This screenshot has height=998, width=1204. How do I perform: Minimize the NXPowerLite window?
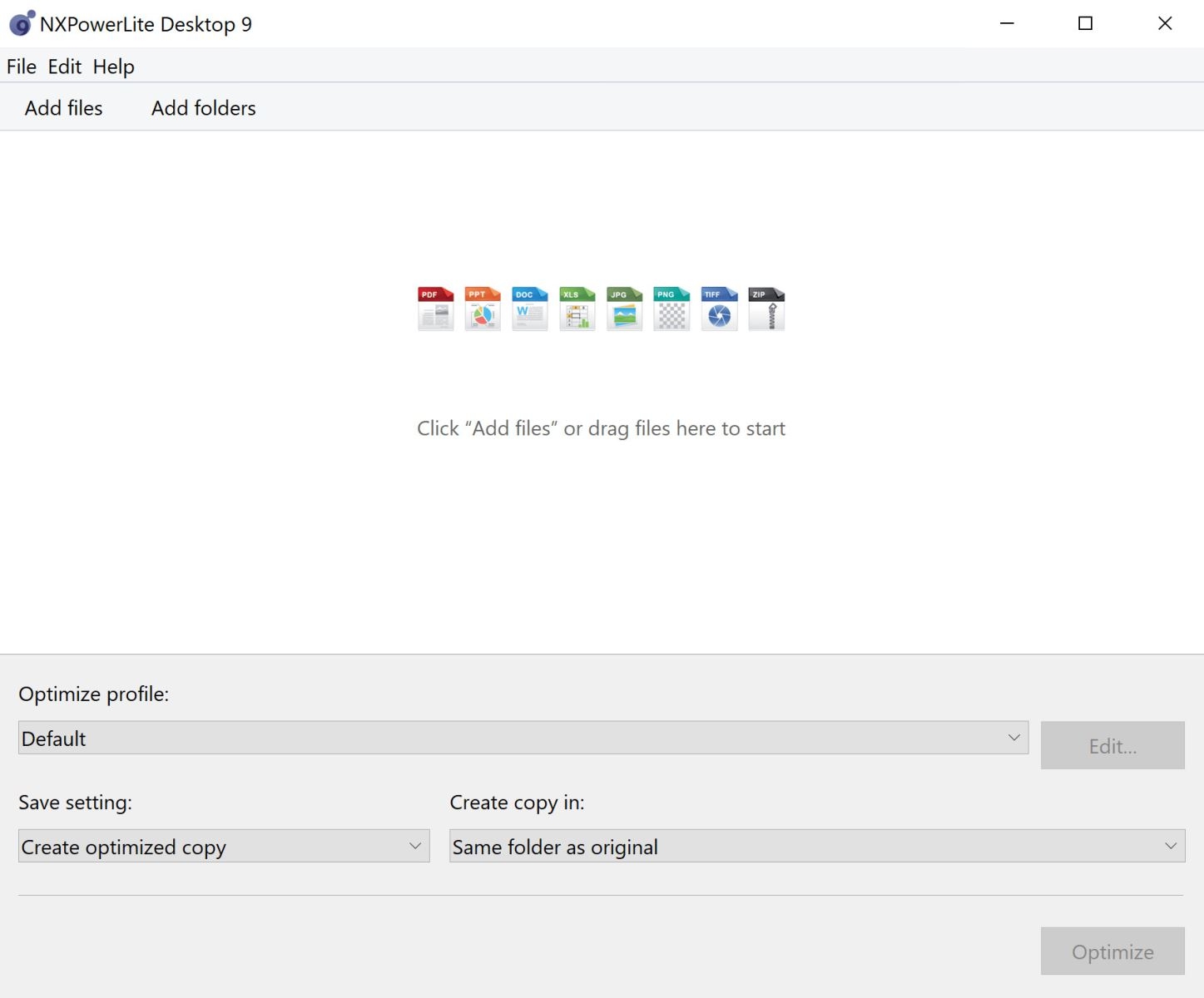pyautogui.click(x=1007, y=23)
